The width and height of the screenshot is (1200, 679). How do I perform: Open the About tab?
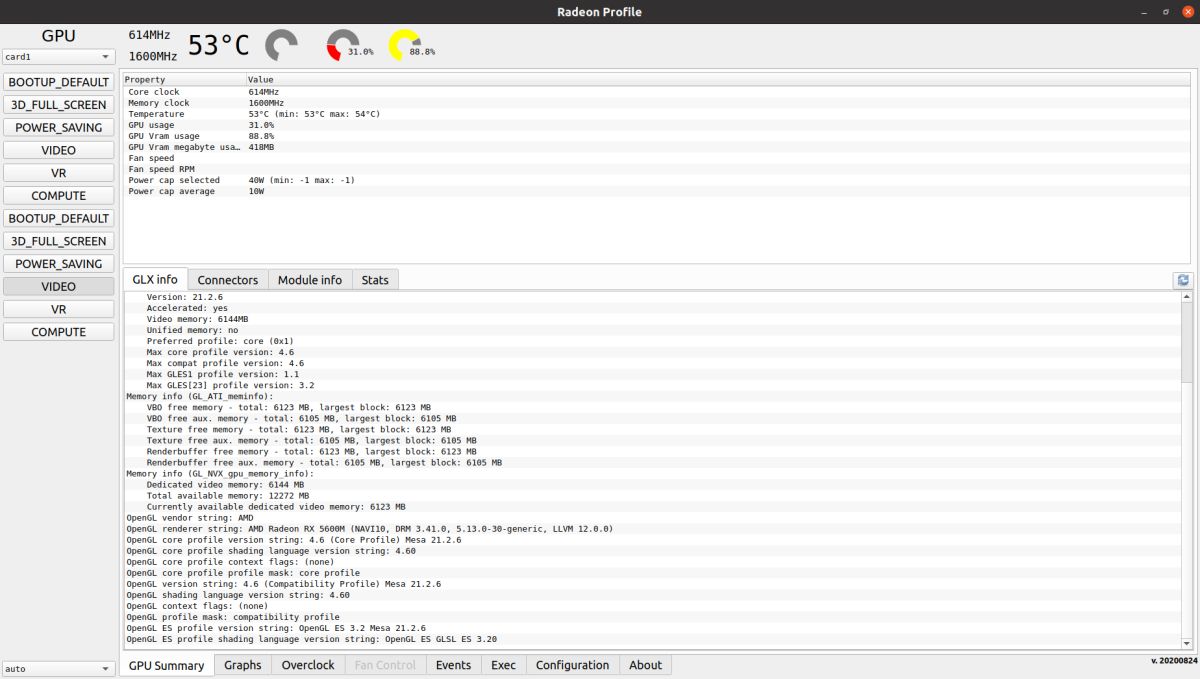point(645,665)
